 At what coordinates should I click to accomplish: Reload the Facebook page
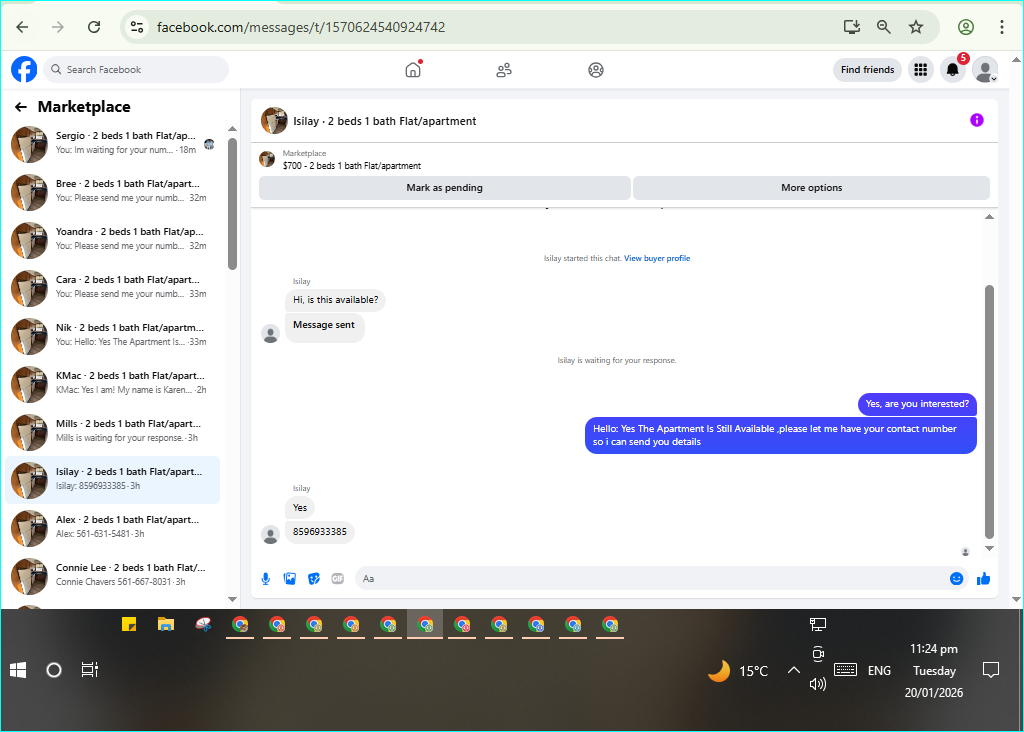pyautogui.click(x=94, y=27)
